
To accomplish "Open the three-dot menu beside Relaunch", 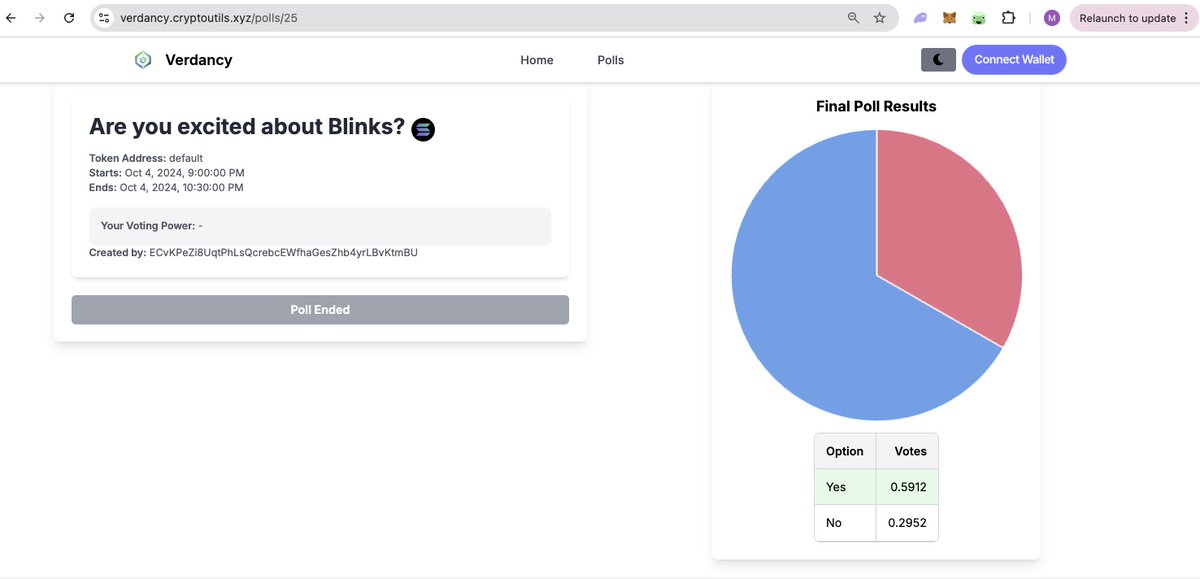I will (x=1189, y=18).
